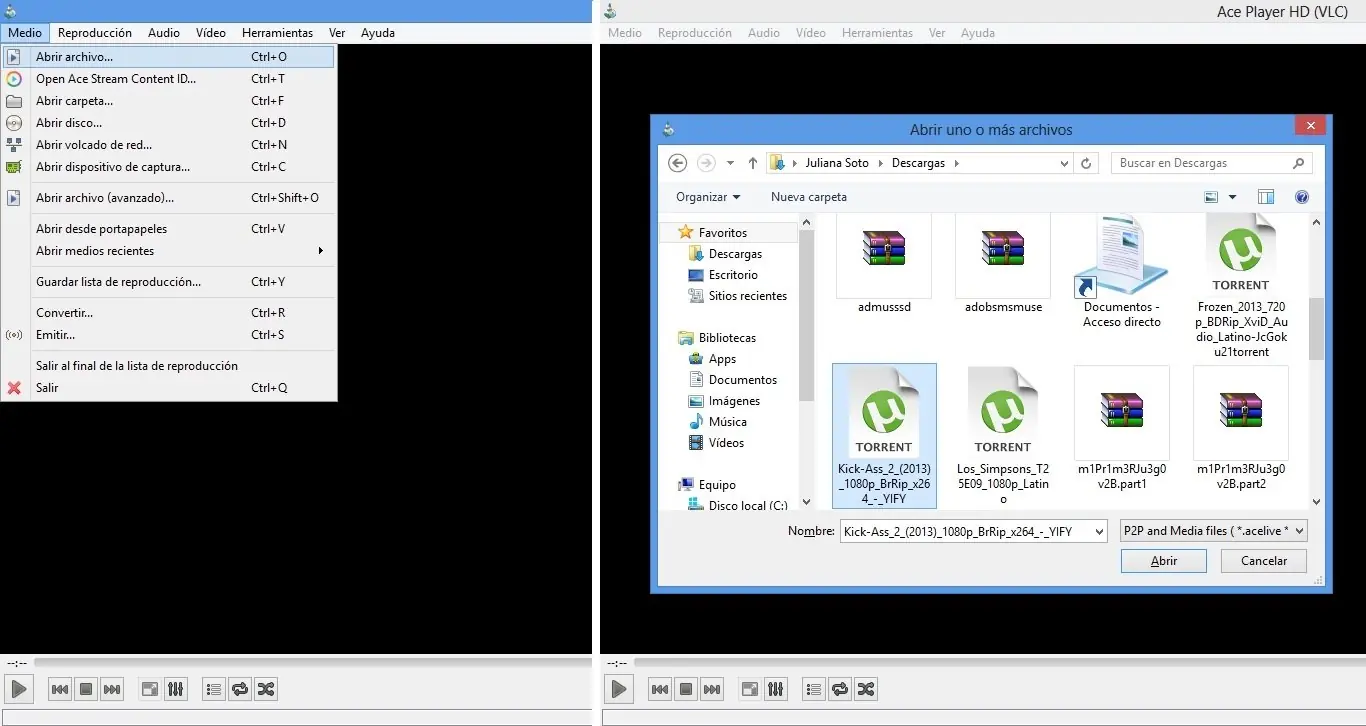The image size is (1366, 726).
Task: Expand the view options dropdown arrow
Action: pyautogui.click(x=1232, y=197)
